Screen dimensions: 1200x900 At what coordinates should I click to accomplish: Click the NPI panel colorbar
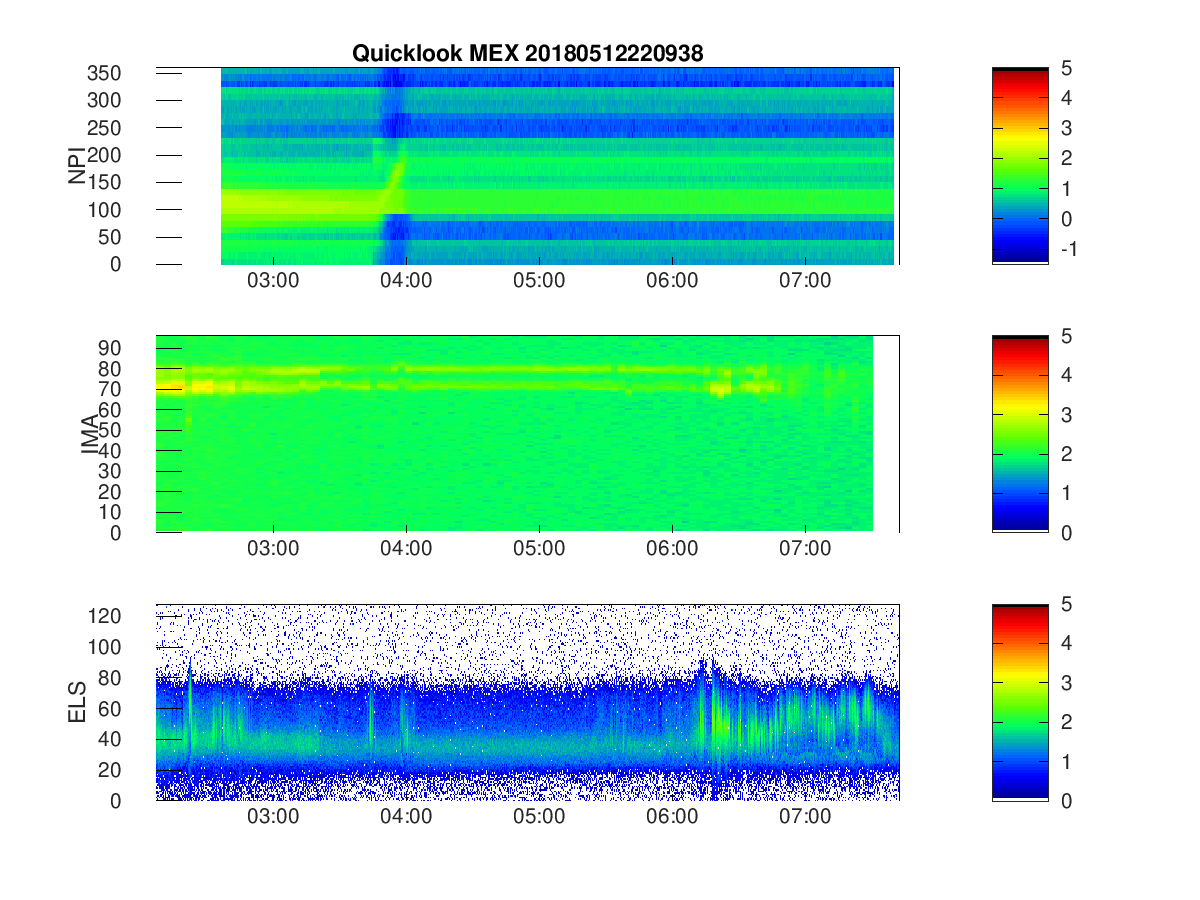click(1020, 165)
